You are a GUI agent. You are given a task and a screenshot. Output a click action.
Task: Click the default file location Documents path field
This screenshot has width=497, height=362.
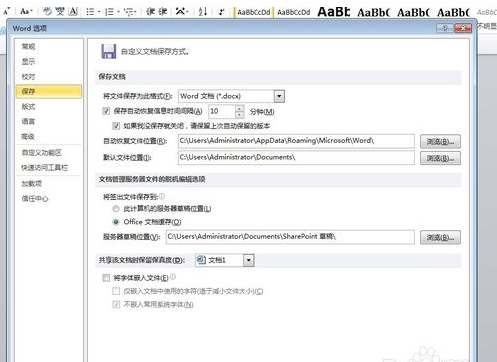click(x=296, y=157)
